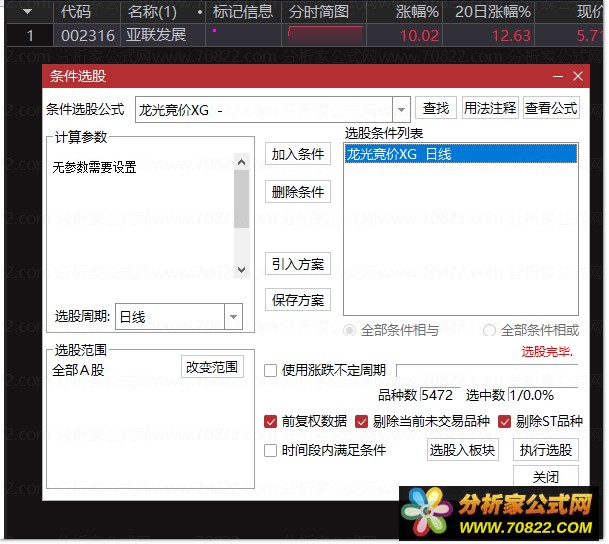The image size is (609, 544).
Task: Click 加入条件 to add condition
Action: point(298,154)
